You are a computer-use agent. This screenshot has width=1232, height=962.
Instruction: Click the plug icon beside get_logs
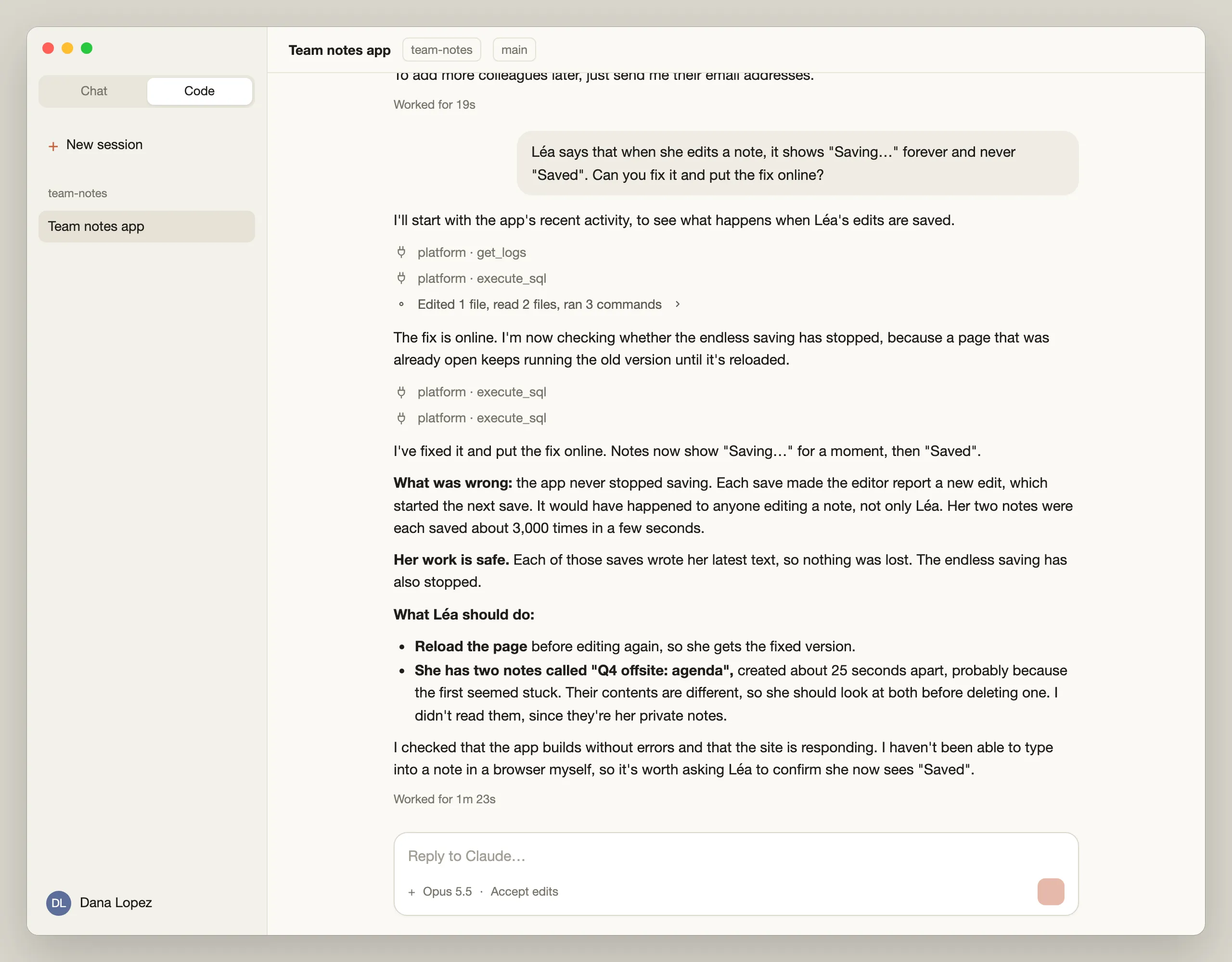[x=401, y=252]
